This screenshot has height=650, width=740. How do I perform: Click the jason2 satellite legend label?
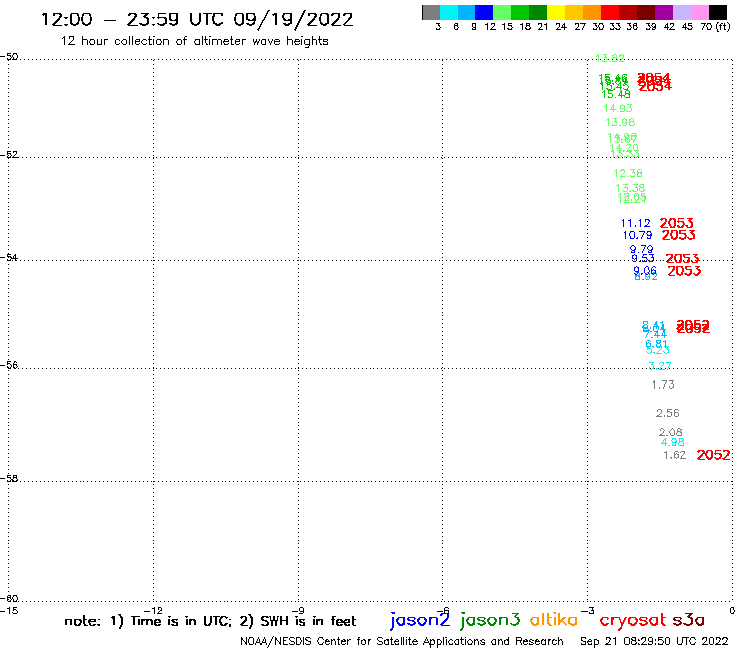420,620
